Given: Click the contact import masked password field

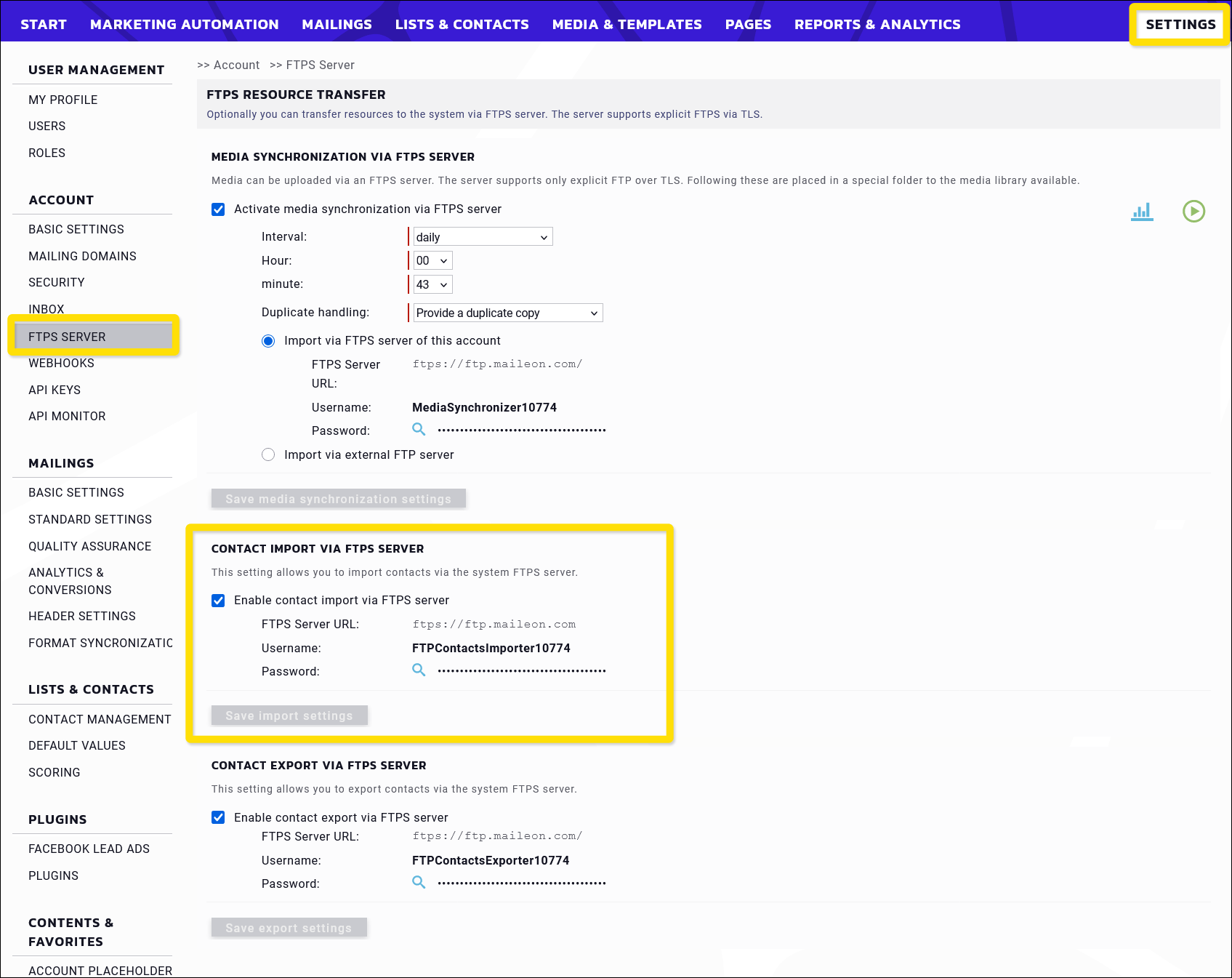Looking at the screenshot, I should [x=522, y=671].
